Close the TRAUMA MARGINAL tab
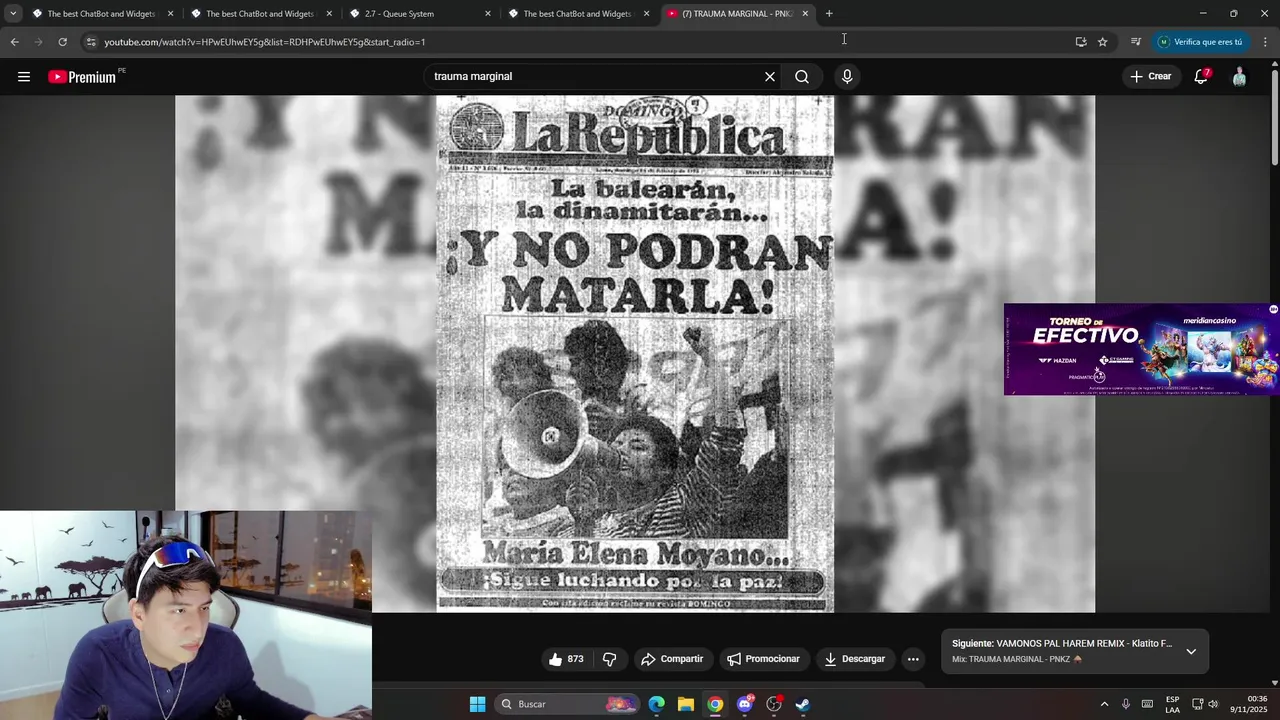The image size is (1280, 720). tap(805, 14)
